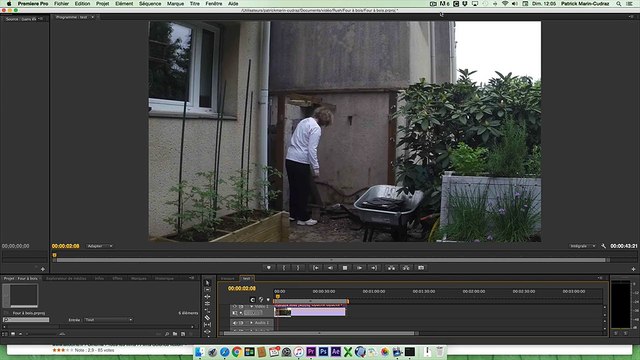Toggle linked selection icon in timeline
The width and height of the screenshot is (640, 360).
point(261,300)
